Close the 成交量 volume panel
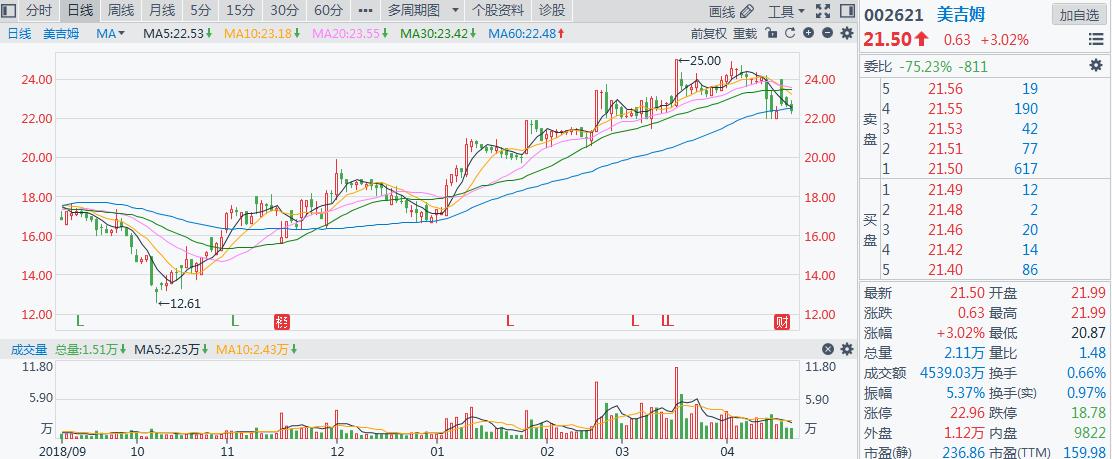 tap(827, 349)
